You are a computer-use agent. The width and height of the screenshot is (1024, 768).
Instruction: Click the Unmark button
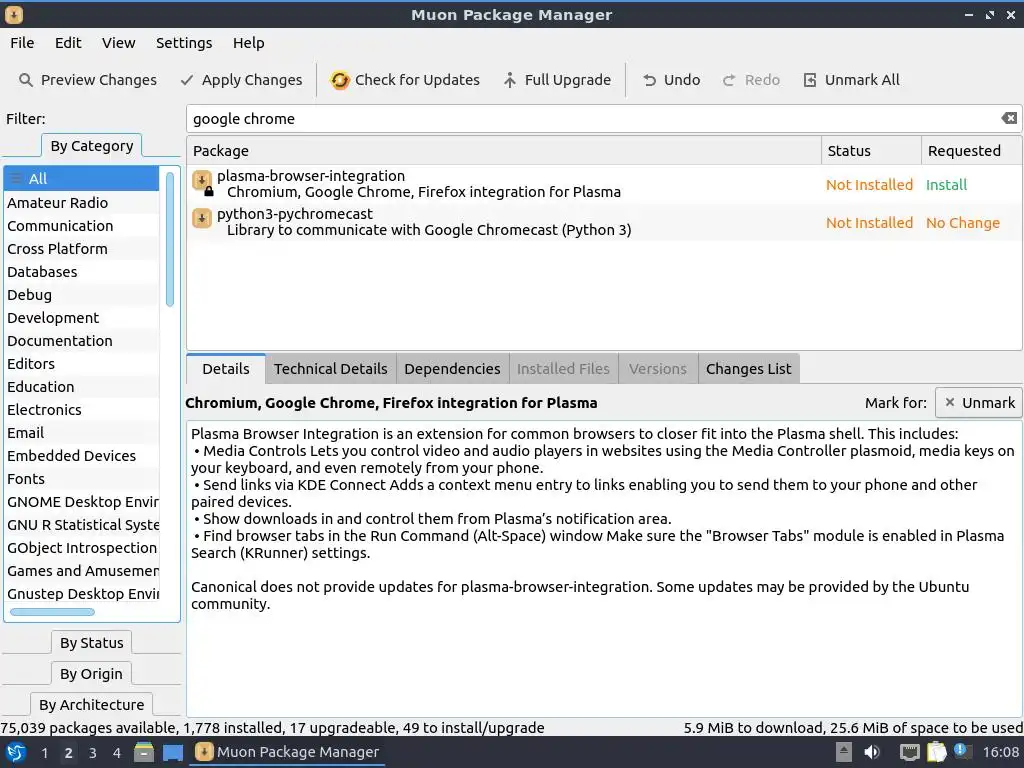click(x=979, y=403)
